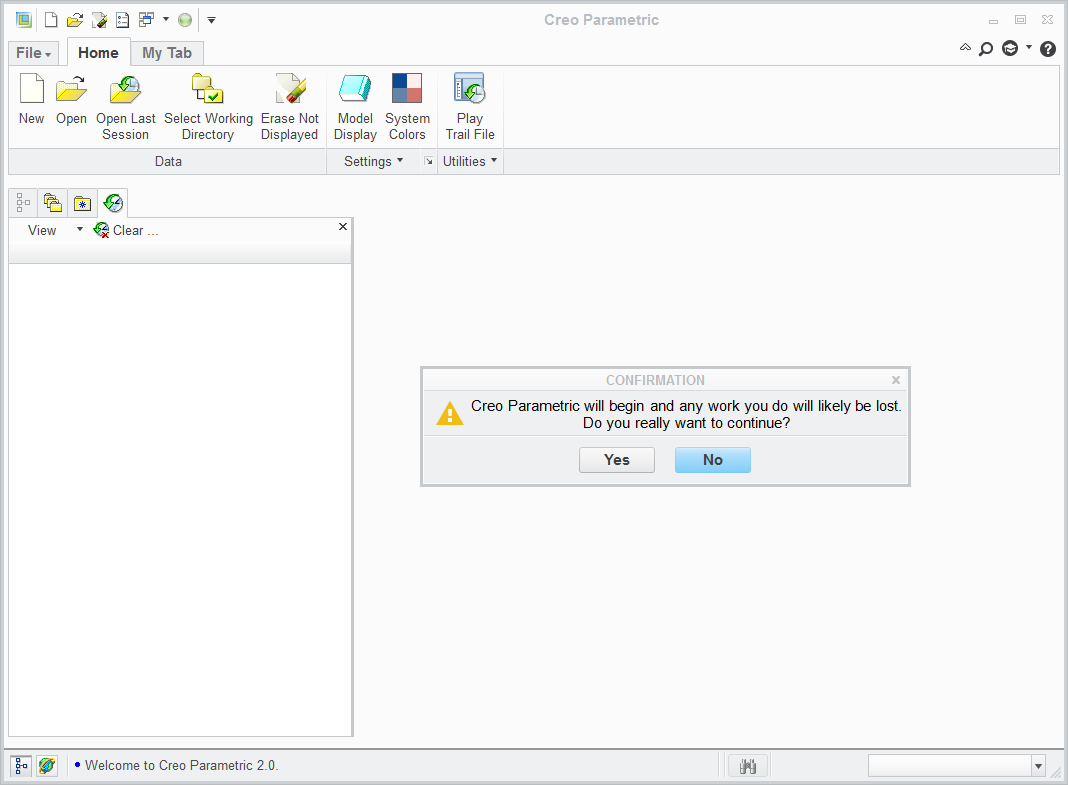
Task: Click the new document icon in quick access toolbar
Action: (x=51, y=20)
